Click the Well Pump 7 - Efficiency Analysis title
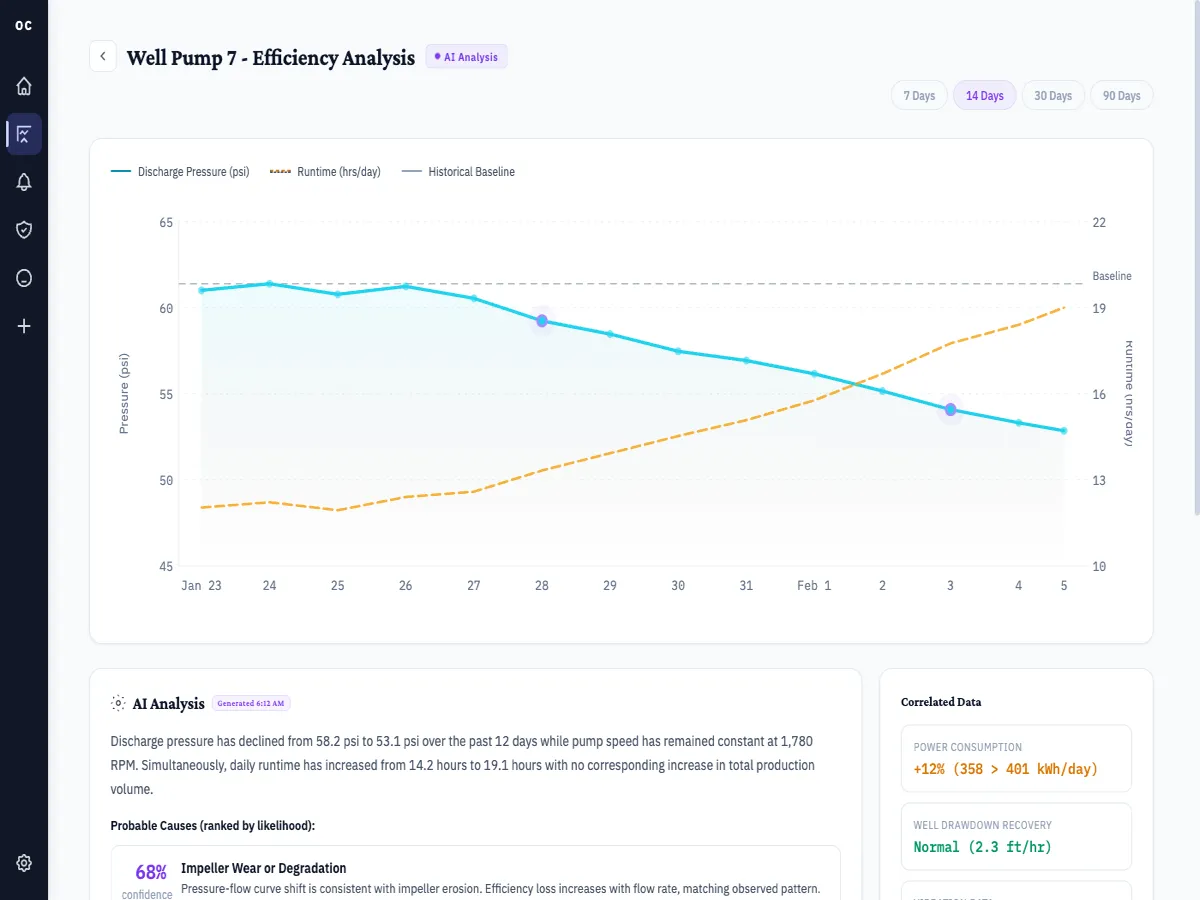The height and width of the screenshot is (900, 1200). coord(271,58)
